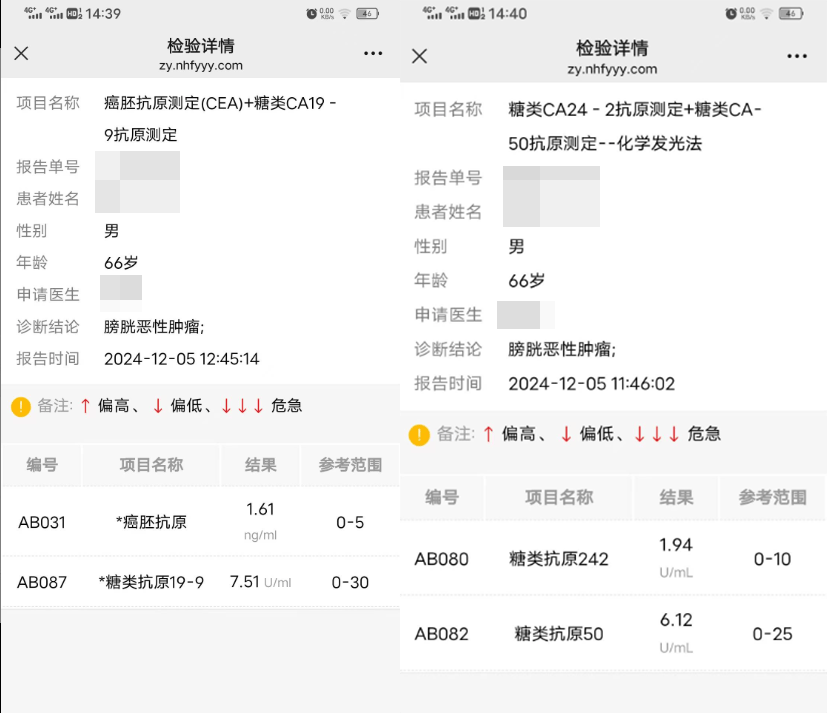Tap the yellow 备注 warning icon on CA24-2 report

click(417, 433)
